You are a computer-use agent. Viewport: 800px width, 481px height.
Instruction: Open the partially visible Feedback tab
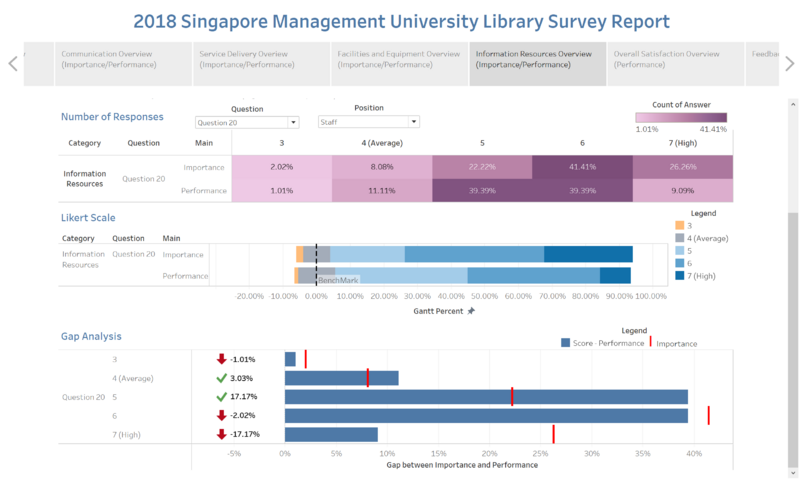(x=762, y=64)
